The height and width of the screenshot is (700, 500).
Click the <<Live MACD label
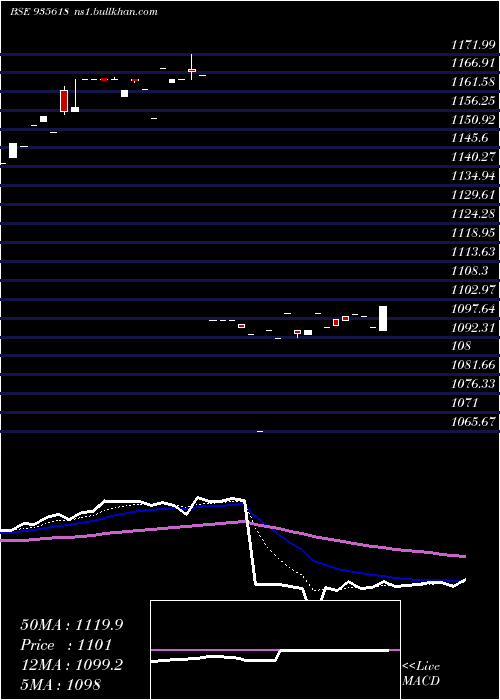coord(421,673)
